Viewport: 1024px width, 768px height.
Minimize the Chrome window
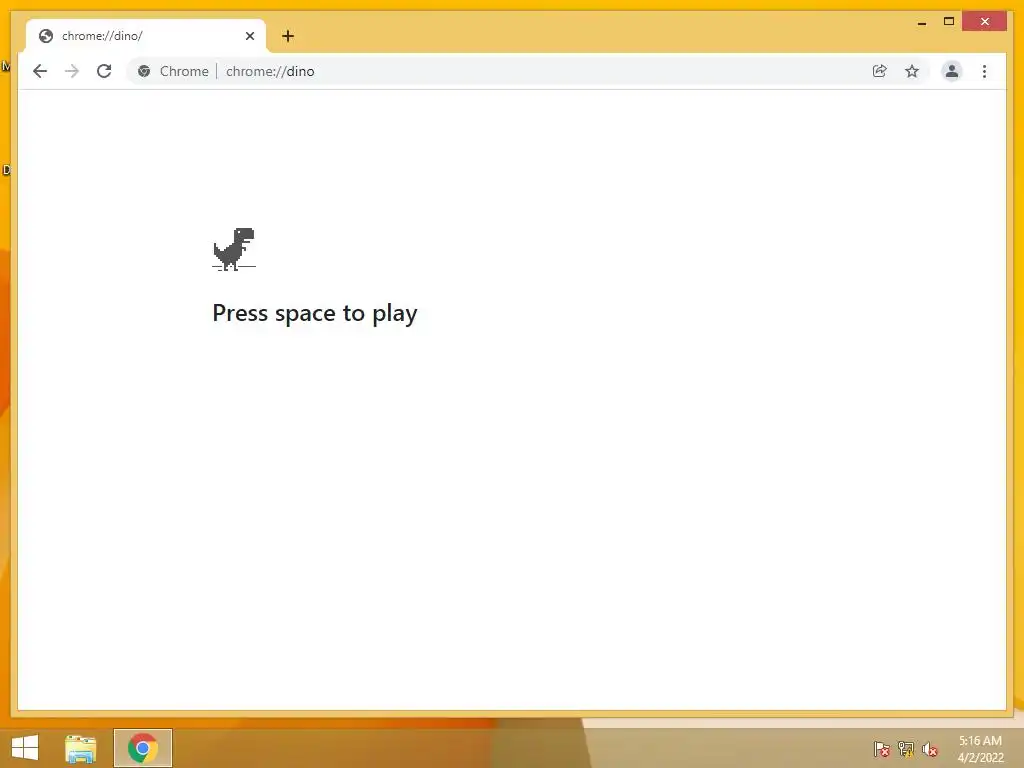point(921,22)
